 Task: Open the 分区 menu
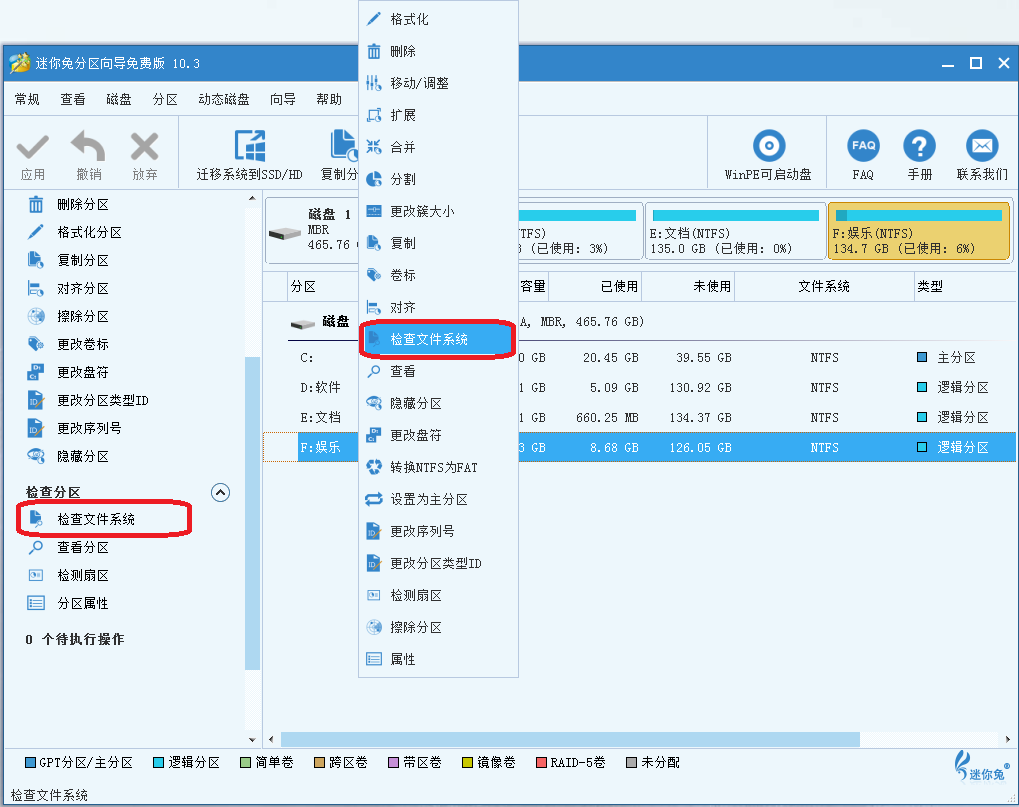point(165,99)
